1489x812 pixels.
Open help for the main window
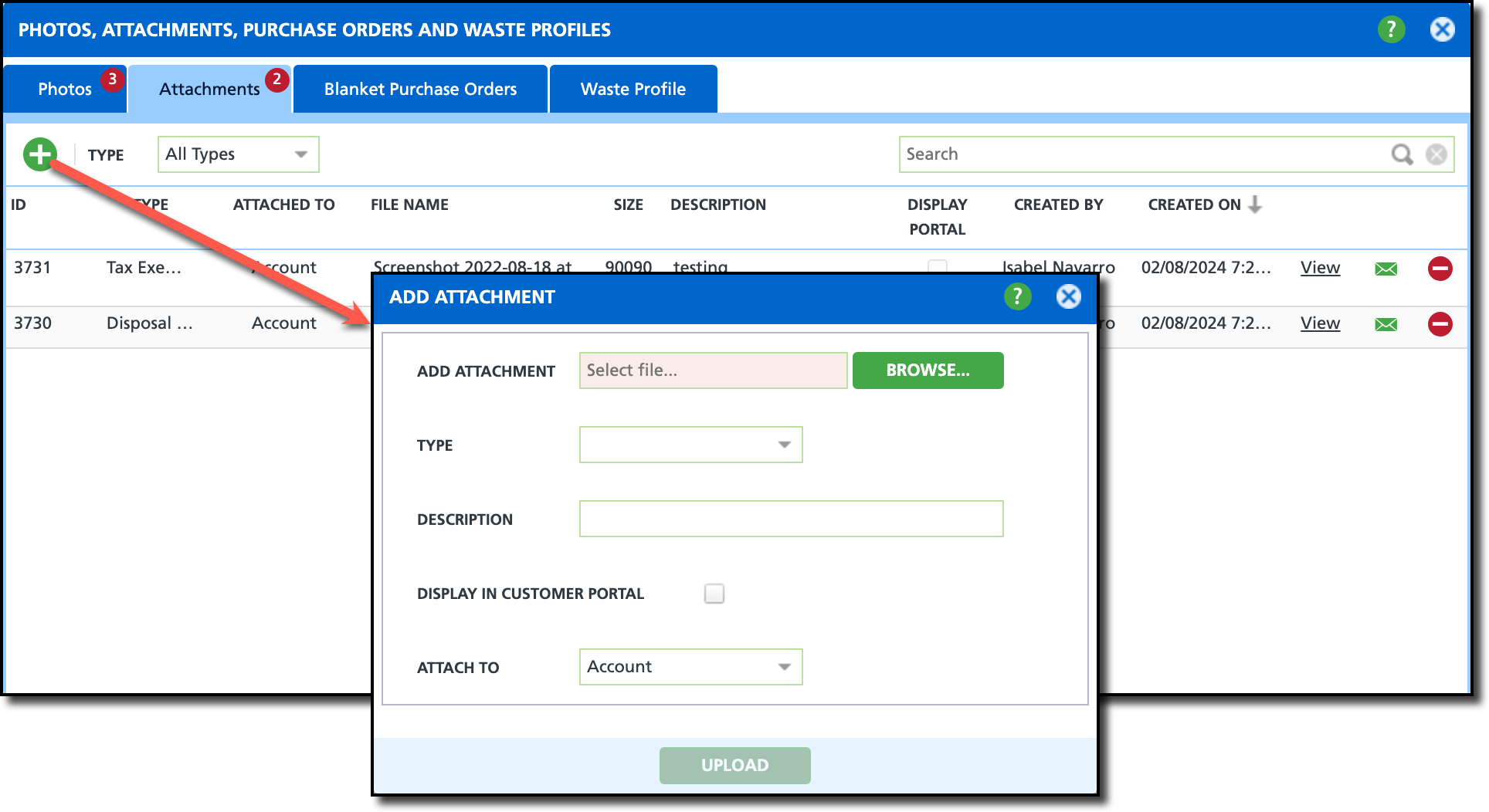(x=1391, y=29)
